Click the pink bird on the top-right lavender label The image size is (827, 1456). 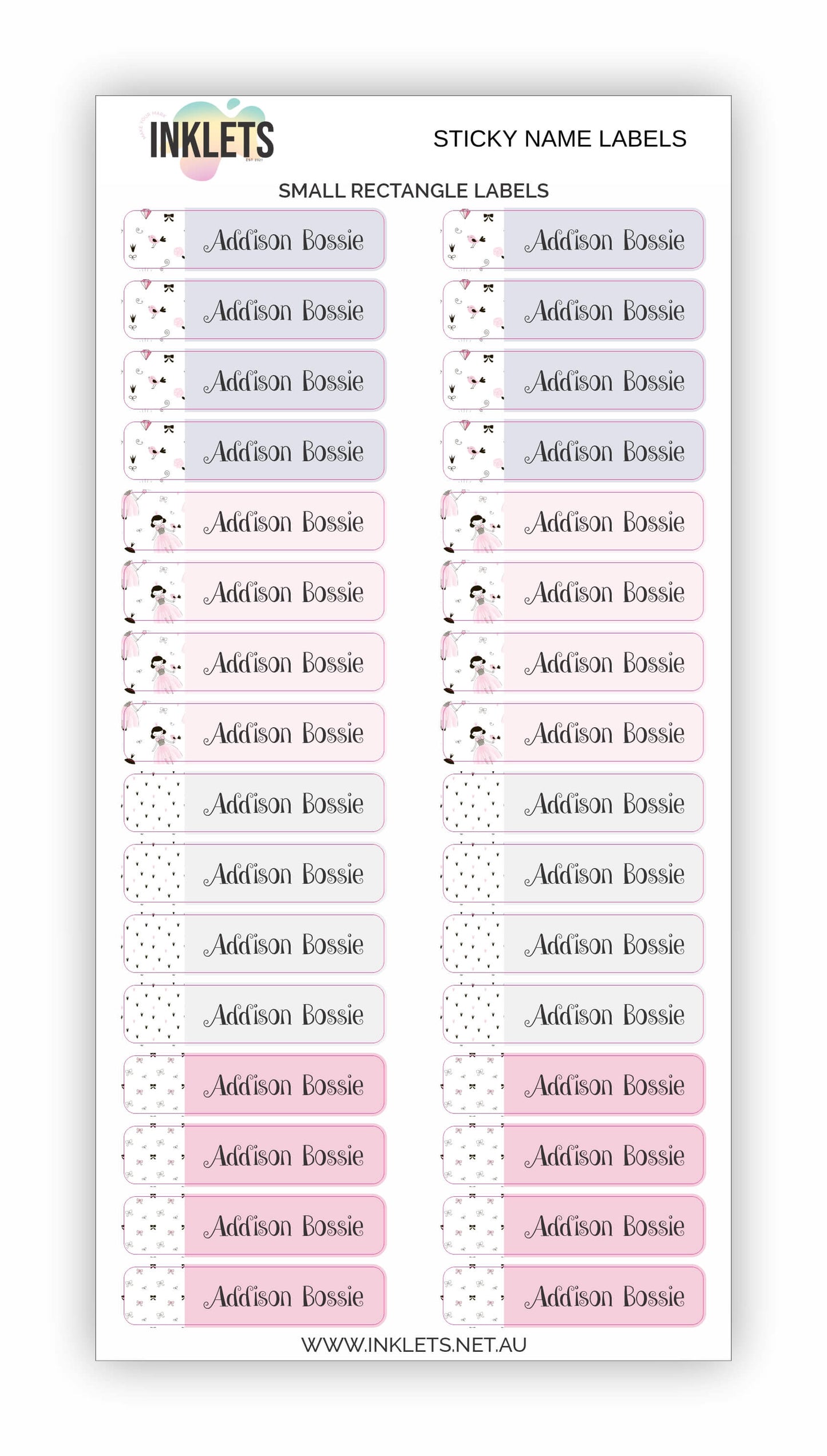pyautogui.click(x=474, y=239)
